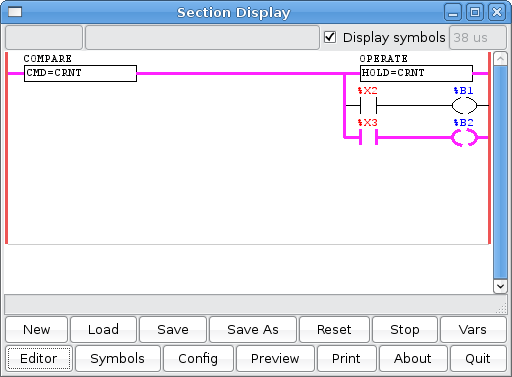Select the COMPARE block CMD=CRNT
This screenshot has height=377, width=512.
pos(80,73)
